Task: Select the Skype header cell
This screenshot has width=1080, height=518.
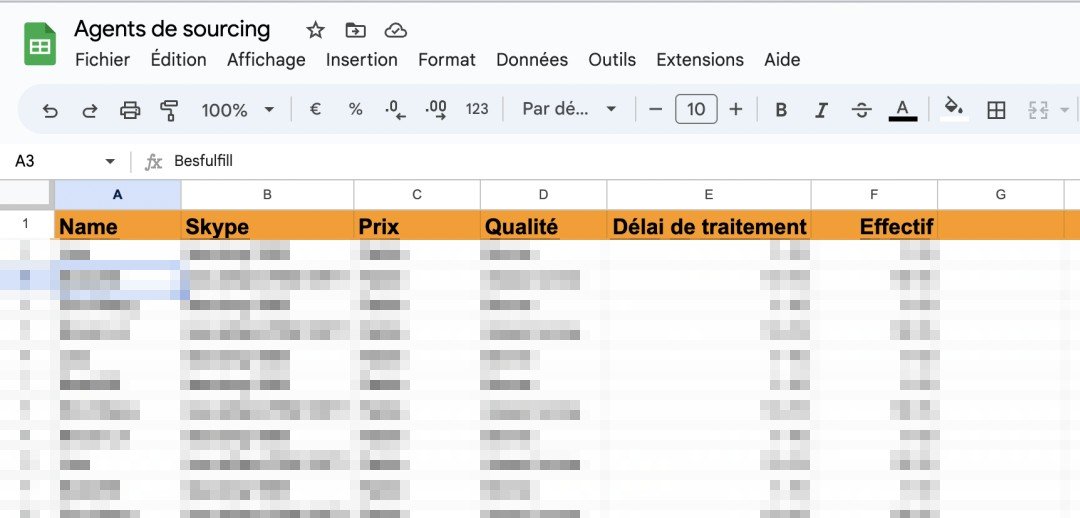Action: [267, 225]
